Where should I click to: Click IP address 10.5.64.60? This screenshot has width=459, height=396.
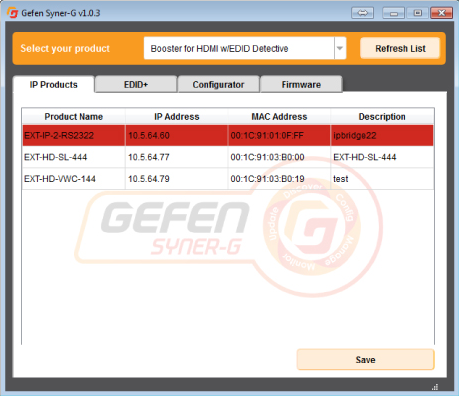(x=177, y=135)
